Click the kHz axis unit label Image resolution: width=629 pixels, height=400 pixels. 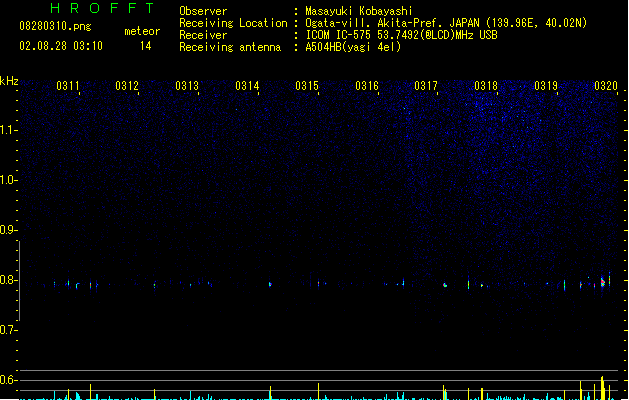(x=9, y=81)
